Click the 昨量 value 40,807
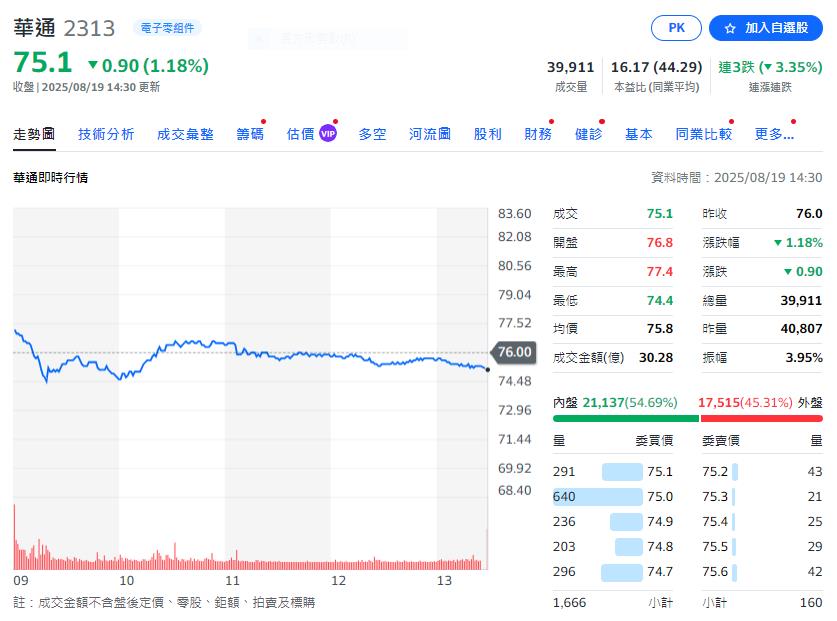 801,328
